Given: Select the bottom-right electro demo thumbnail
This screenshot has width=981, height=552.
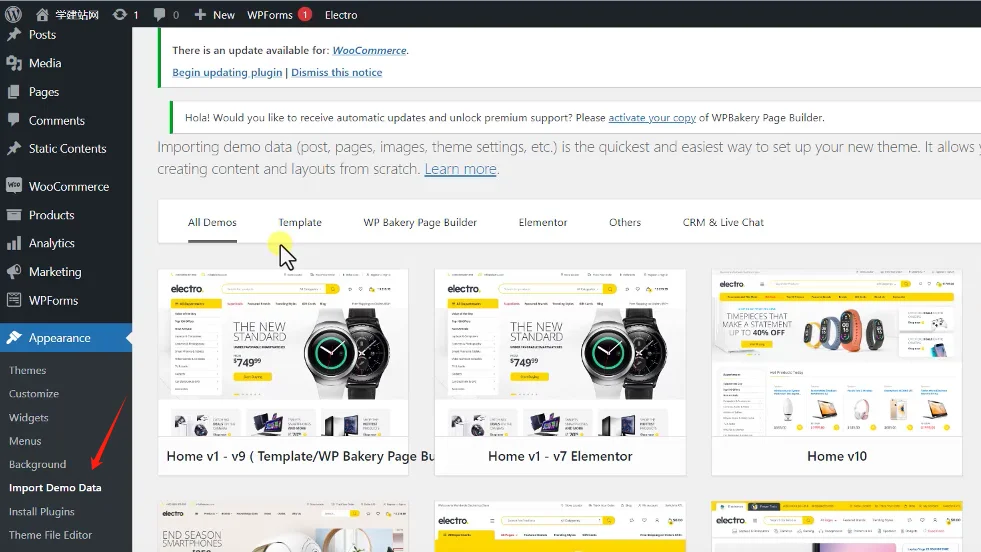Looking at the screenshot, I should [x=836, y=526].
